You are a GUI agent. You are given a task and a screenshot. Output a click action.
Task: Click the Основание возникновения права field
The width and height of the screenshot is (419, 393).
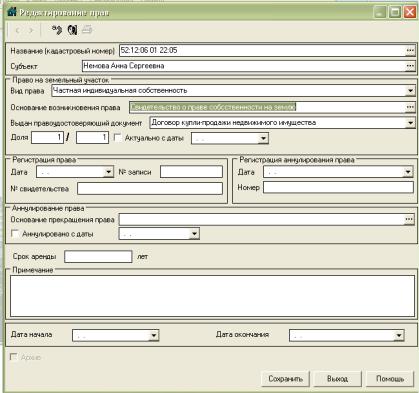[x=267, y=107]
